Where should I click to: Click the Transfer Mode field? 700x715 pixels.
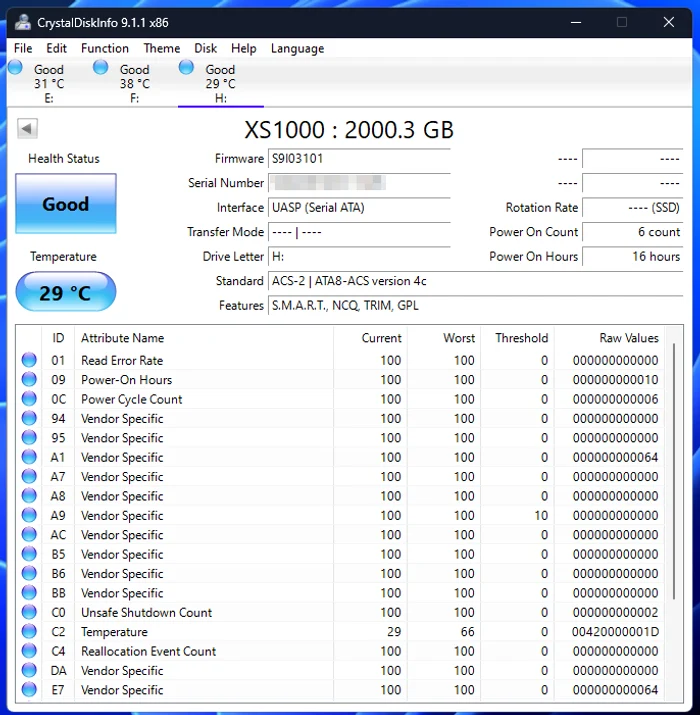(x=359, y=232)
